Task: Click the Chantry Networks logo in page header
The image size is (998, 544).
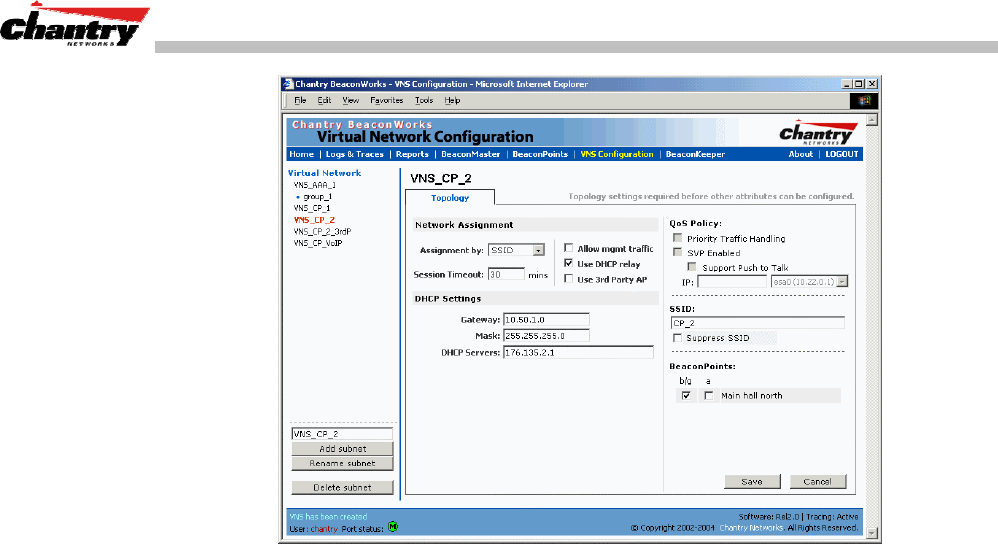Action: 818,133
